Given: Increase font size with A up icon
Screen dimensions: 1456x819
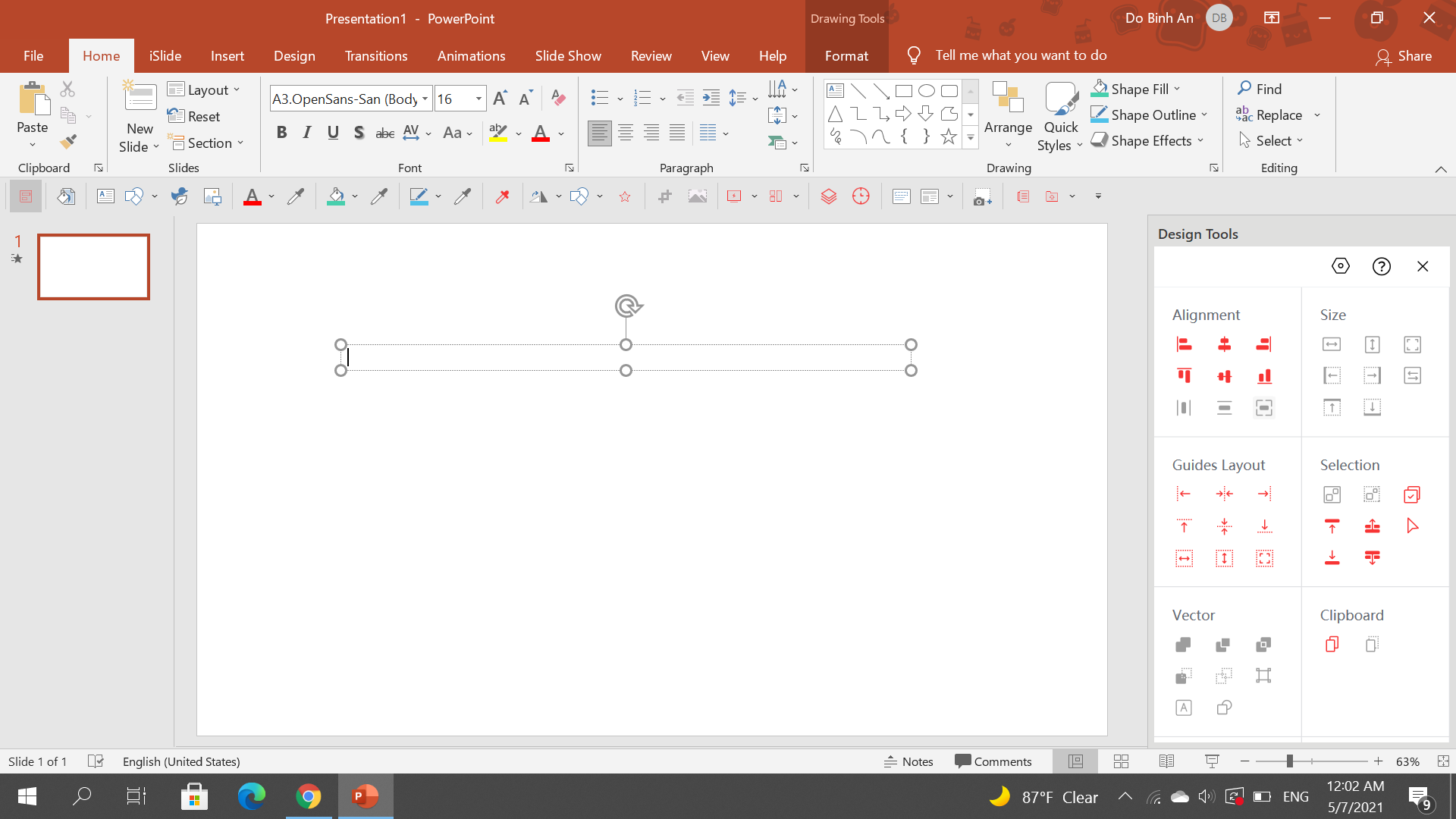Looking at the screenshot, I should coord(500,98).
